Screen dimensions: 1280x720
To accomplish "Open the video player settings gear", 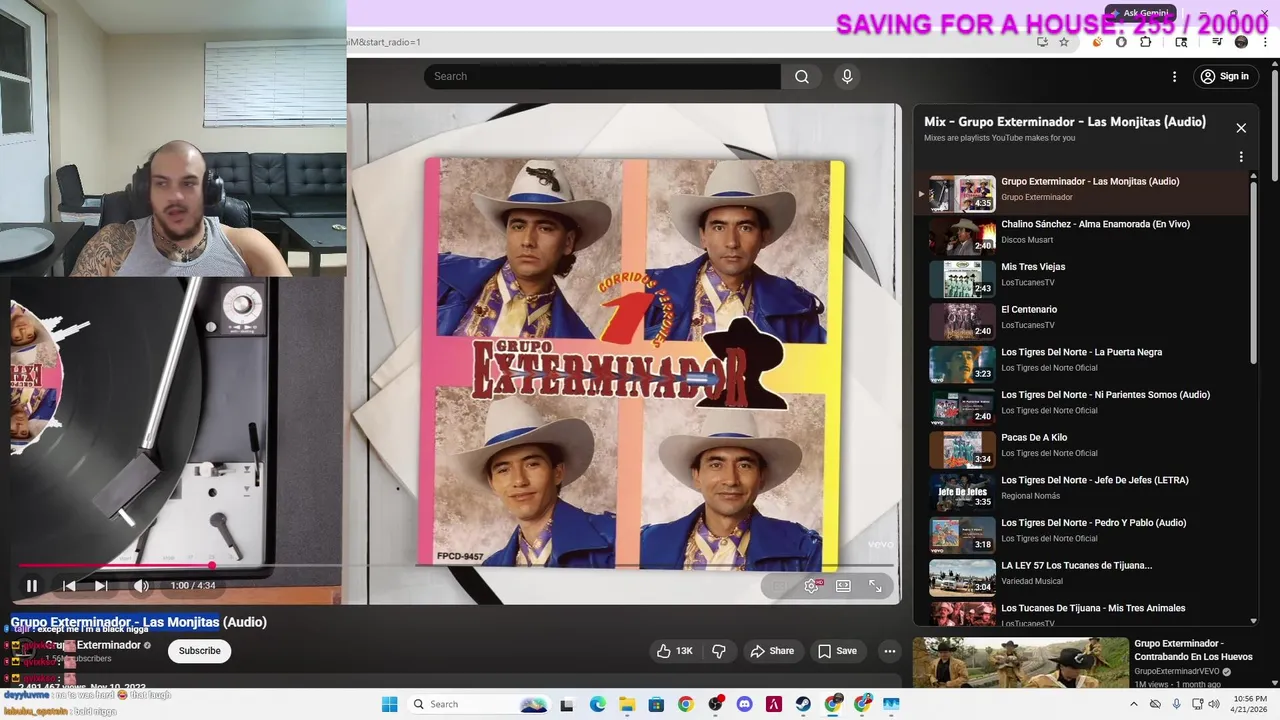I will (812, 586).
